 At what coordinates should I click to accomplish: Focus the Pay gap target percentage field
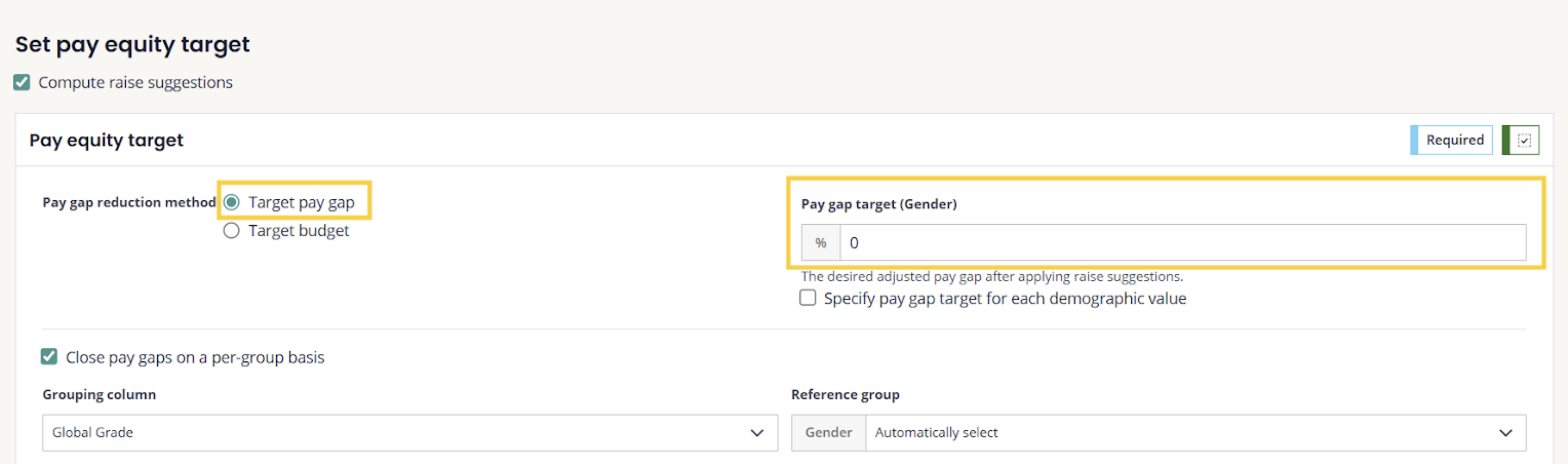coord(1181,243)
